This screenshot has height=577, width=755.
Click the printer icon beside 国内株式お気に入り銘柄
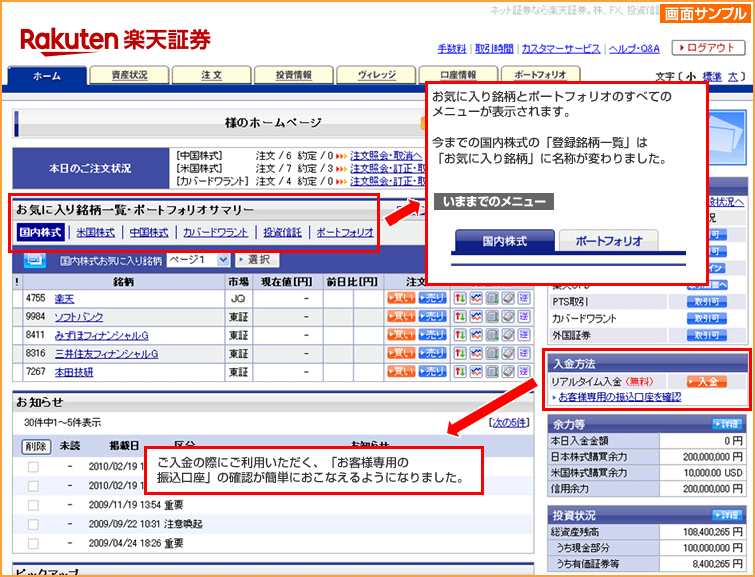35,260
